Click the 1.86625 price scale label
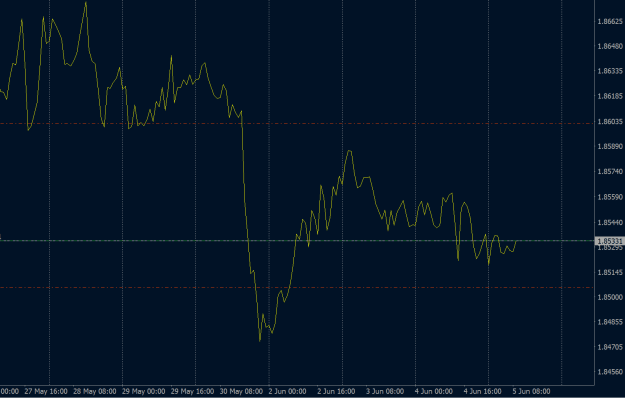Screen dimensions: 625x398 click(610, 22)
